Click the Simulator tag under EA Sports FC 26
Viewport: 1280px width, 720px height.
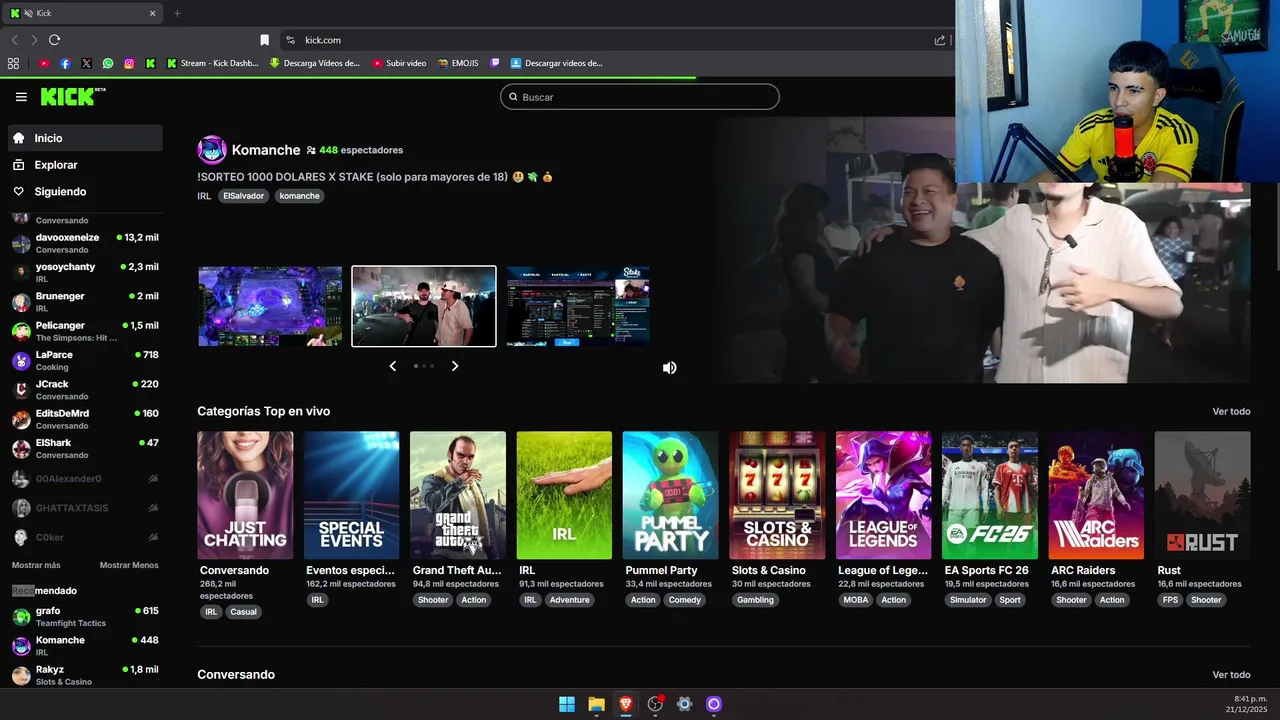967,600
